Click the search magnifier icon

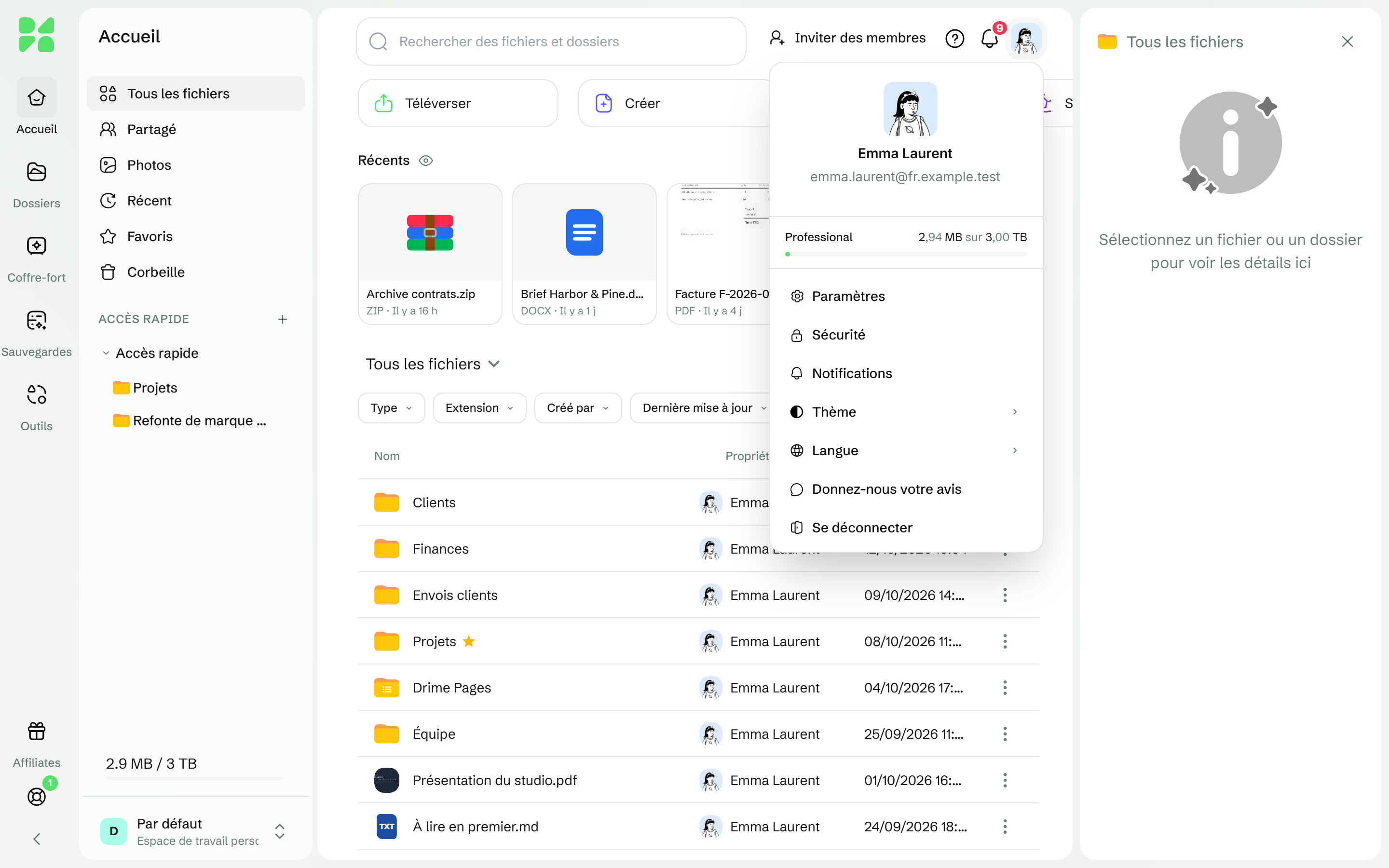(378, 41)
